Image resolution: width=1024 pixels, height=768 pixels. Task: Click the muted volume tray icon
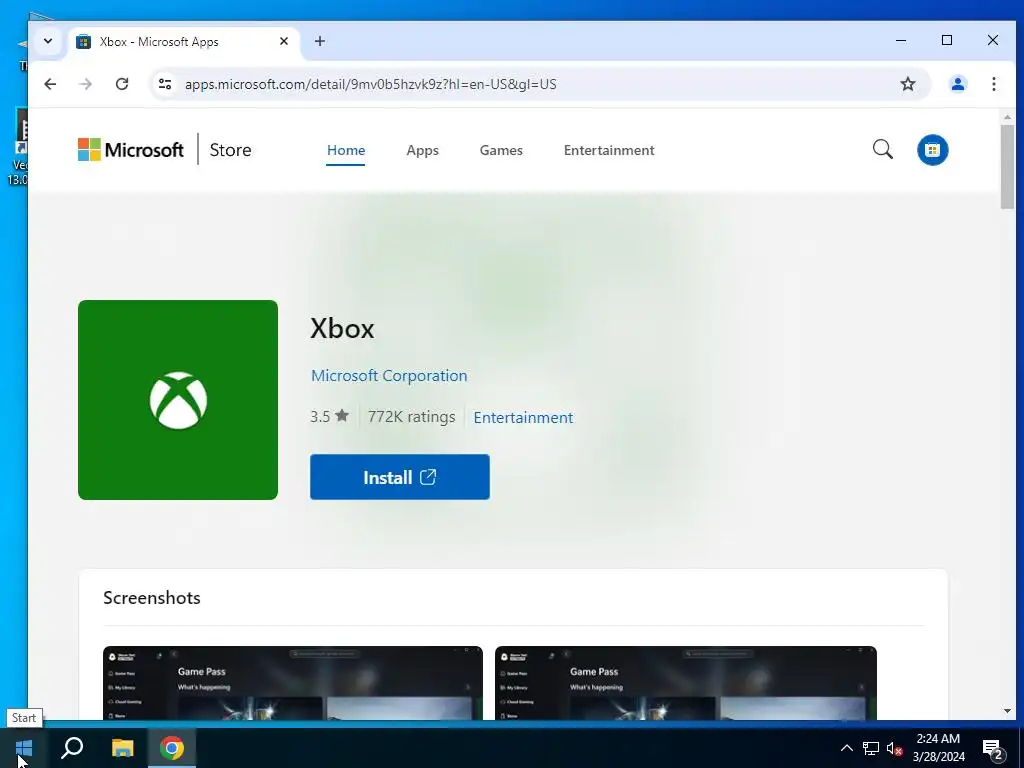pos(894,748)
